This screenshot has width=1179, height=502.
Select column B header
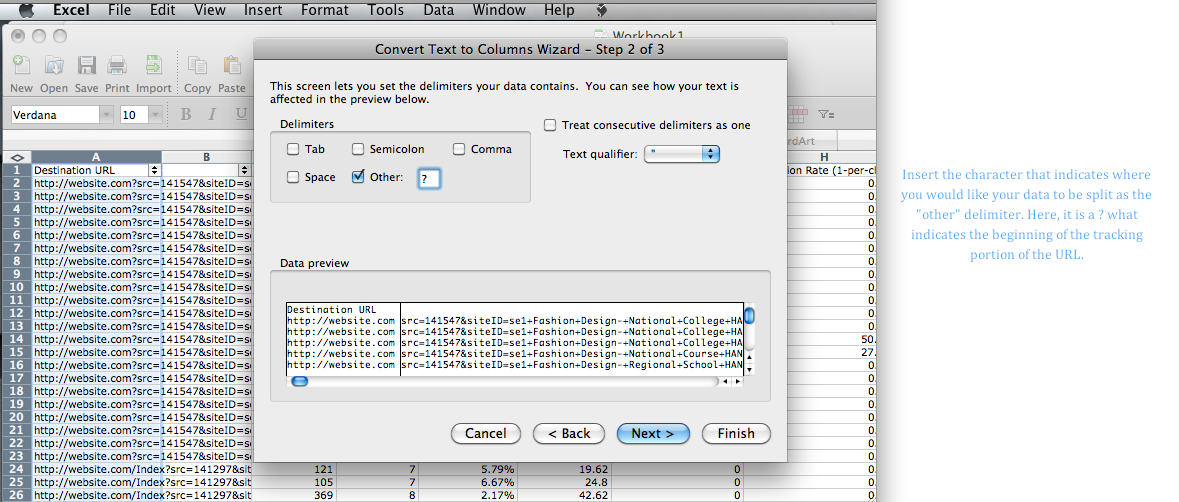(206, 157)
